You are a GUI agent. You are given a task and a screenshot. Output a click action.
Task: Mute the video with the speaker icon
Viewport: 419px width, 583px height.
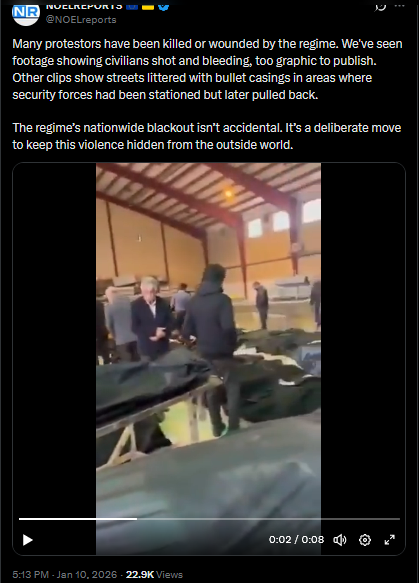click(x=339, y=540)
